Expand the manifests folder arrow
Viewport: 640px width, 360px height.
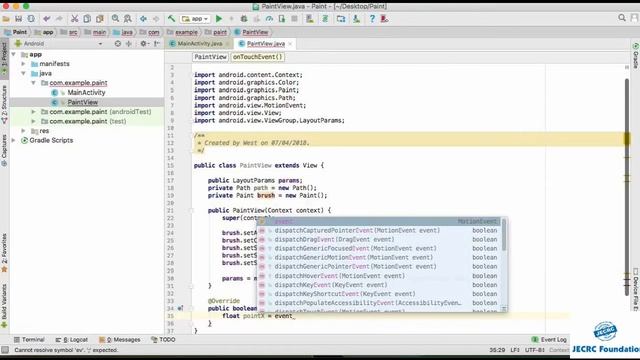pyautogui.click(x=23, y=64)
